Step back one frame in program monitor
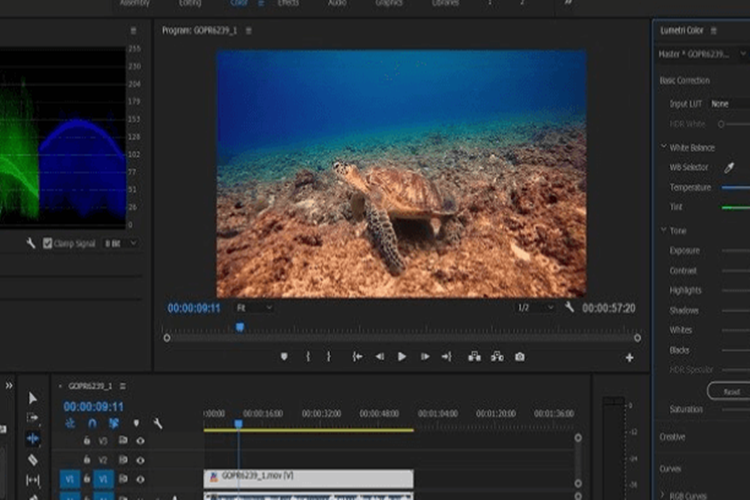Screen dimensions: 750x500 pyautogui.click(x=380, y=357)
